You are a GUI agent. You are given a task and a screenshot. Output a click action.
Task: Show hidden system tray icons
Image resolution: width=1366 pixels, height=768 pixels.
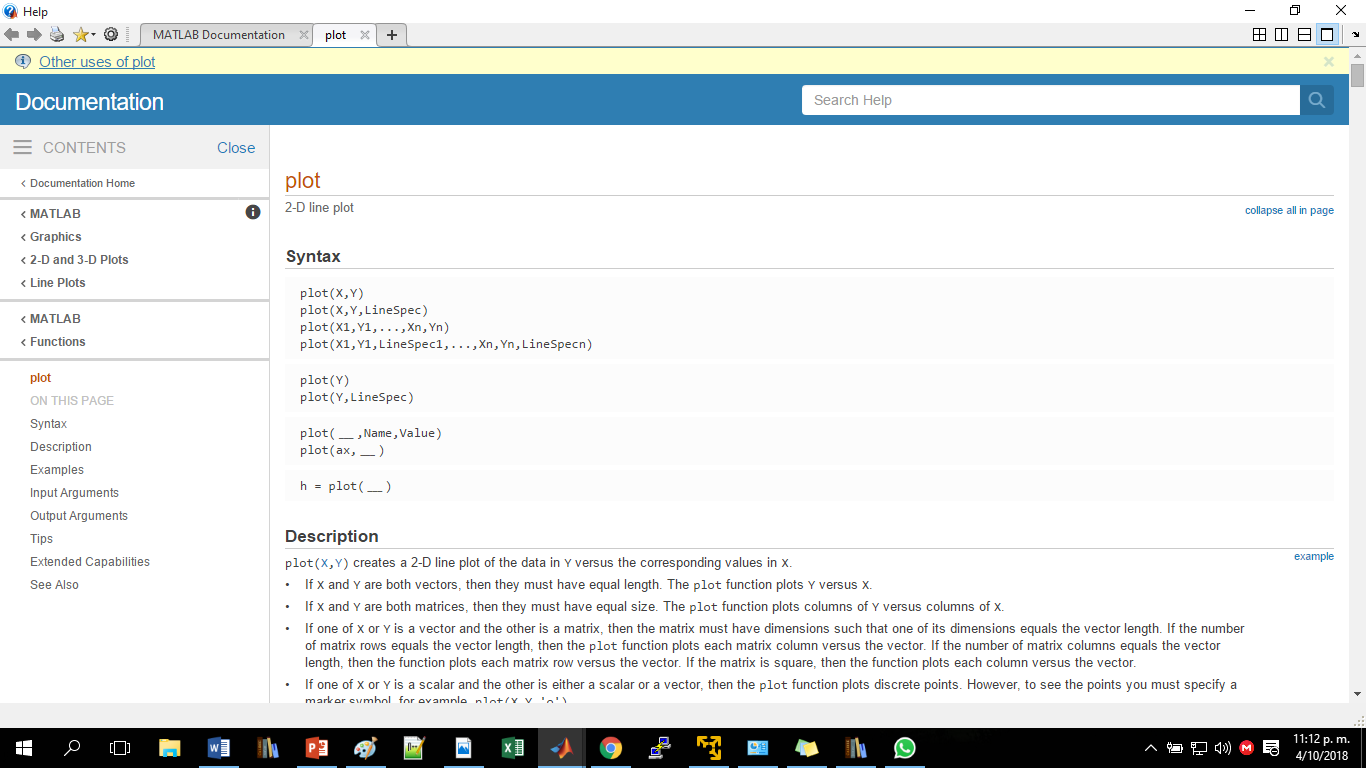[1150, 748]
